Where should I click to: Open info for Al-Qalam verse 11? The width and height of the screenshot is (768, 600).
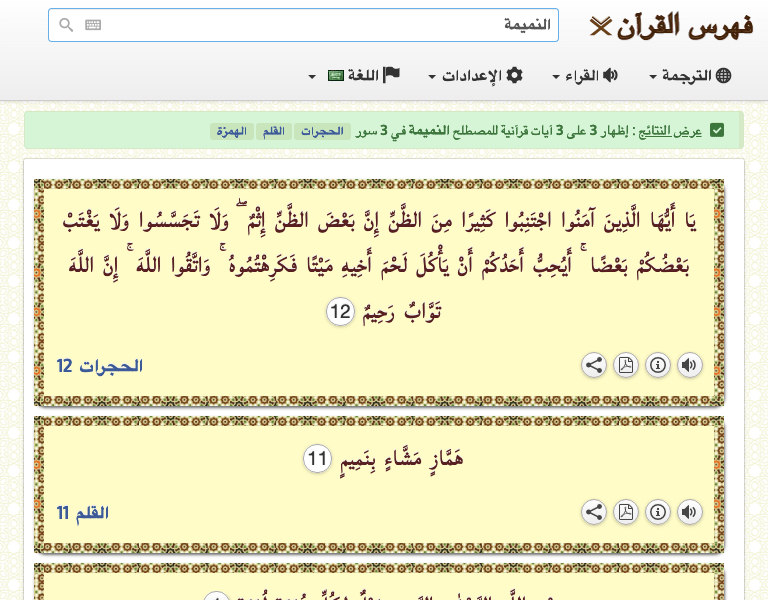click(657, 512)
